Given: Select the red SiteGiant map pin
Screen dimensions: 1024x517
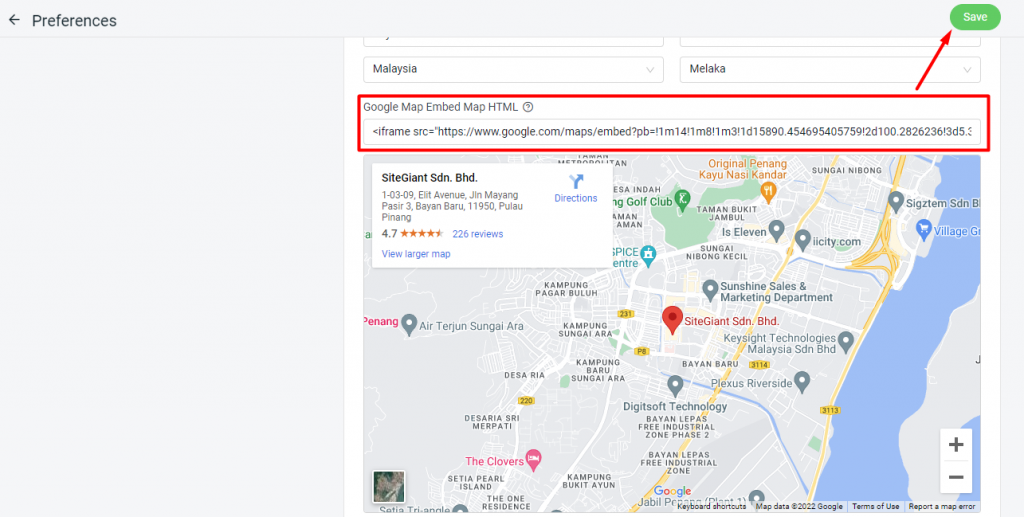Looking at the screenshot, I should [x=673, y=321].
